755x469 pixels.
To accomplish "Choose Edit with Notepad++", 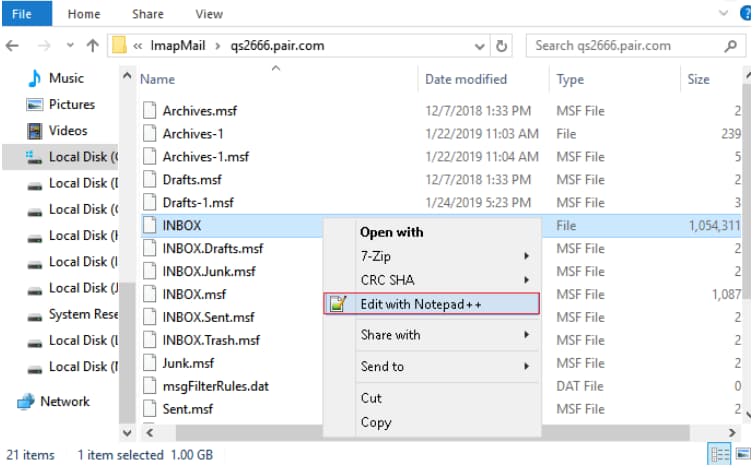I will click(431, 304).
